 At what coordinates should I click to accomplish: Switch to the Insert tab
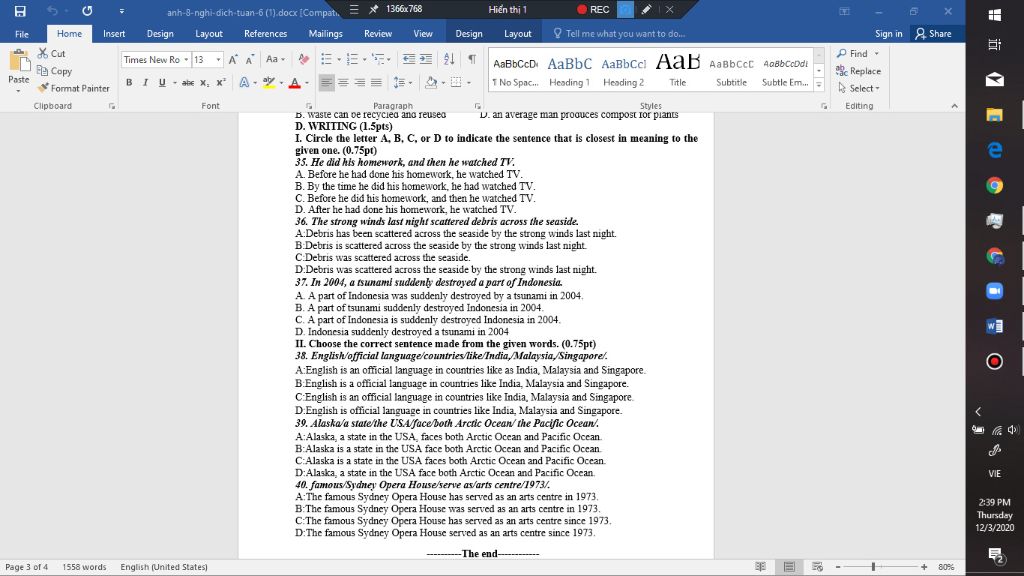click(x=114, y=33)
